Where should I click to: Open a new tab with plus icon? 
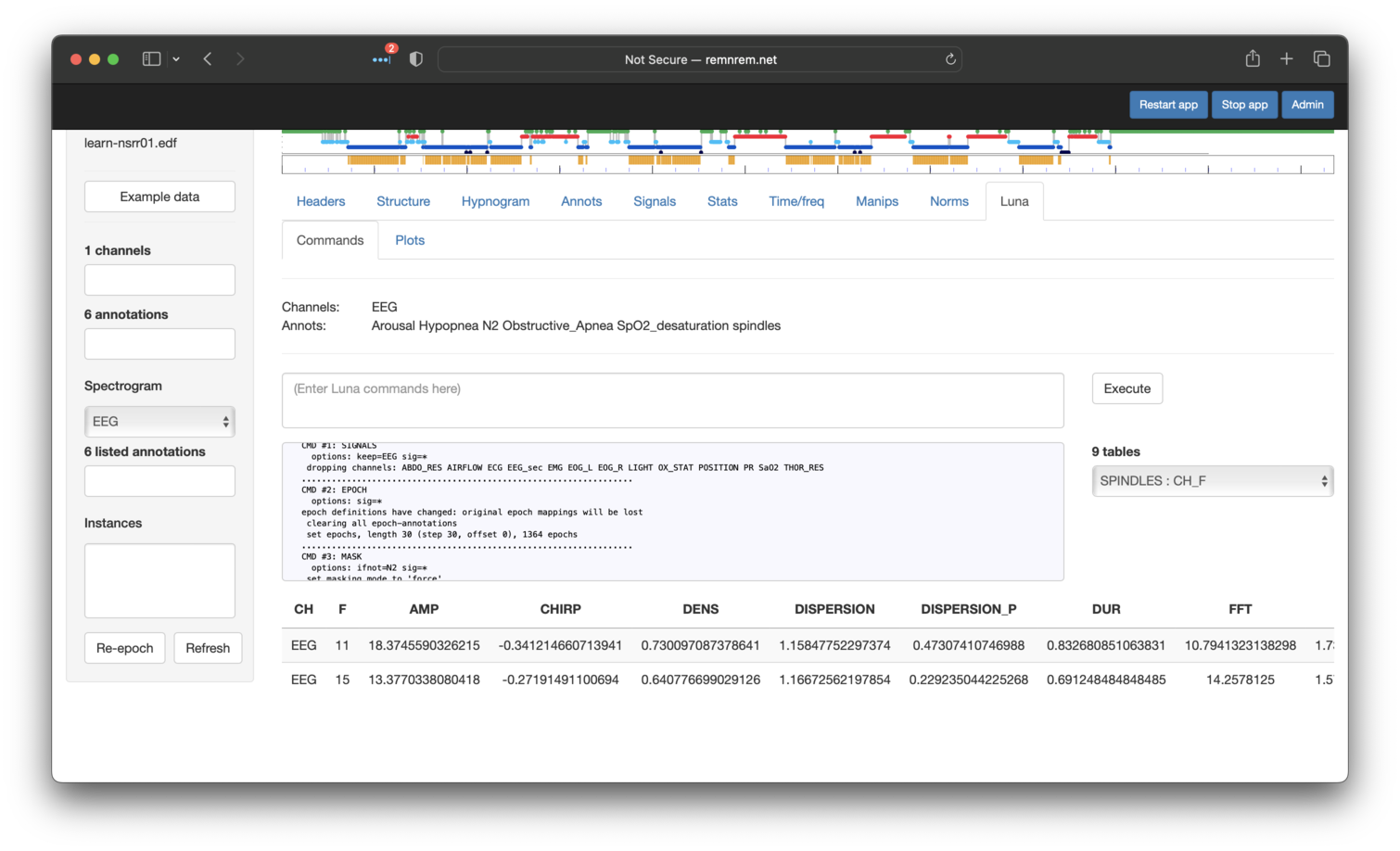(x=1287, y=59)
